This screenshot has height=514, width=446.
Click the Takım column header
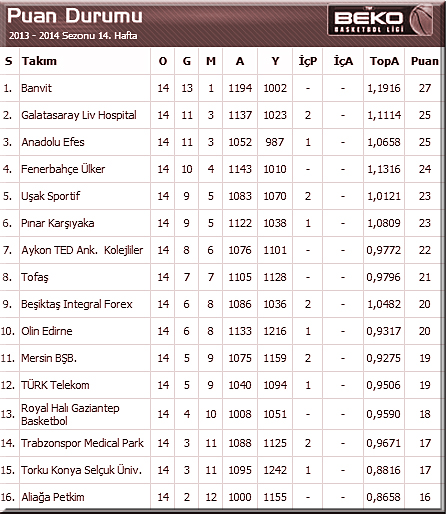pos(39,61)
